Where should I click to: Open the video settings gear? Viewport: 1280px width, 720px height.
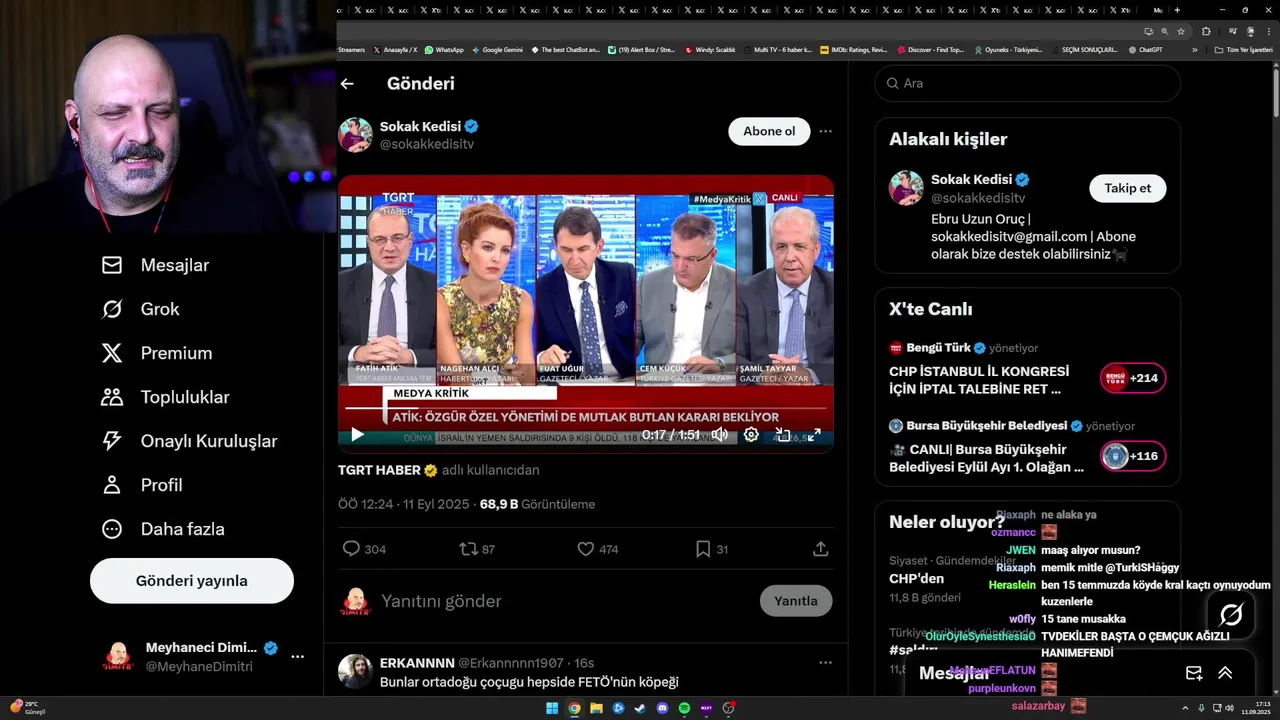(751, 435)
